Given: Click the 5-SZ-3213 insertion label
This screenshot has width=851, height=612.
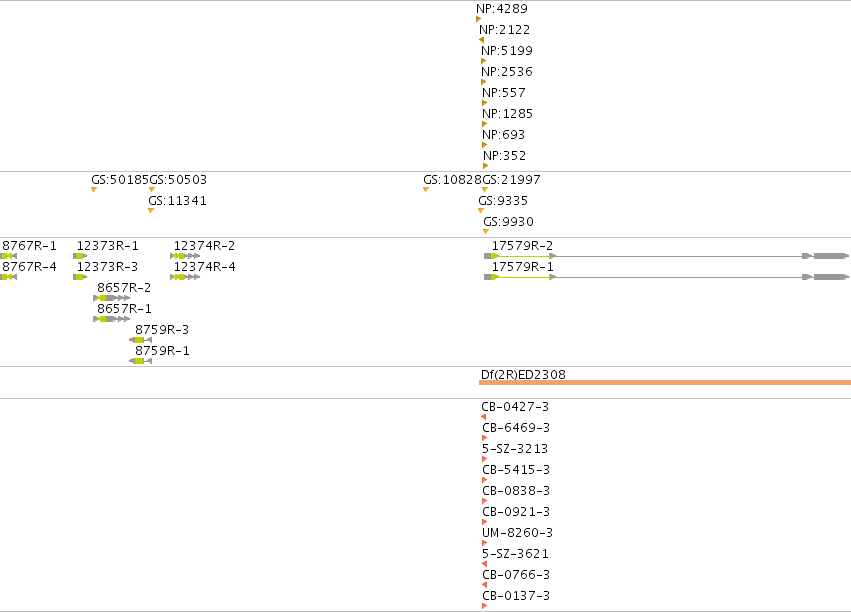Looking at the screenshot, I should tap(515, 449).
